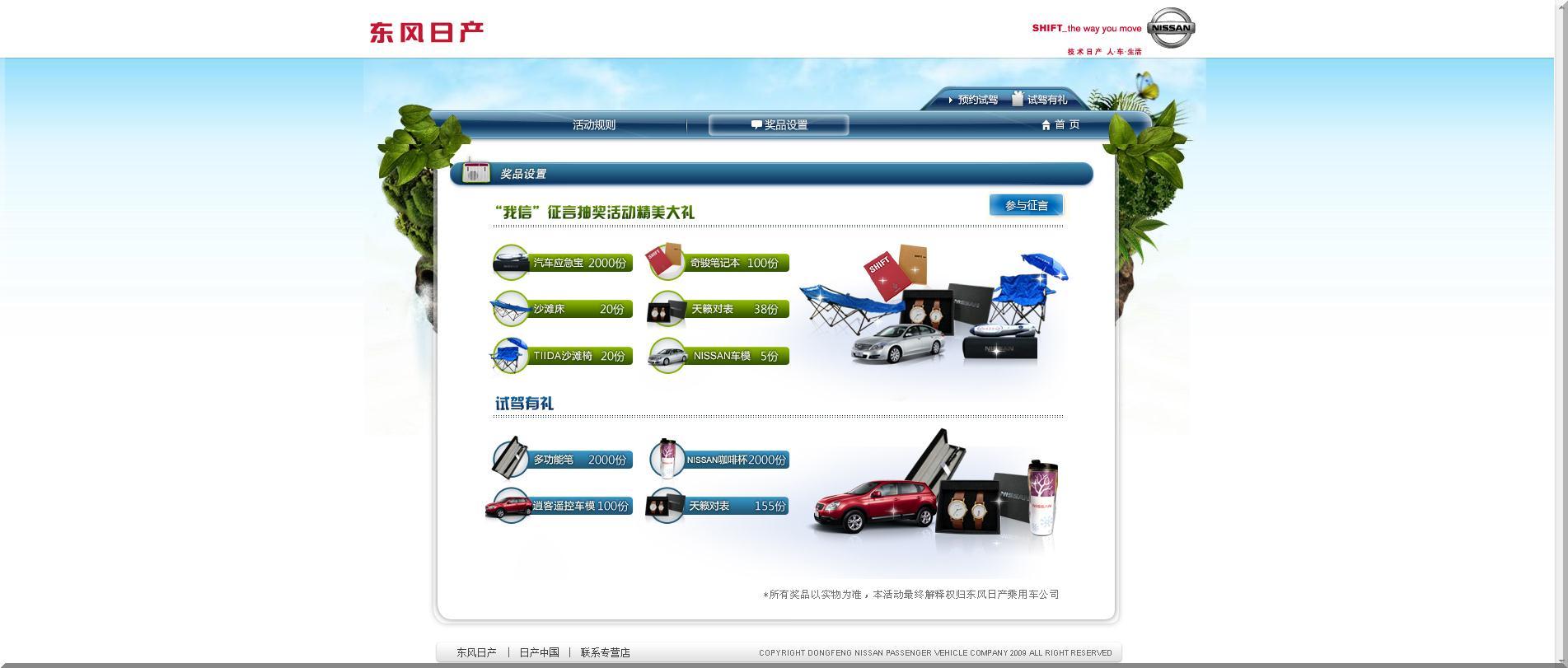1568x668 pixels.
Task: Click the calendar icon in 奖品设置 header
Action: tap(476, 171)
